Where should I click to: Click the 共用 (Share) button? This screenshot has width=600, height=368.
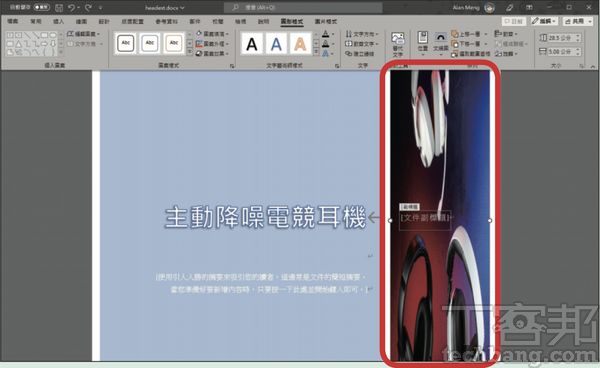click(578, 21)
